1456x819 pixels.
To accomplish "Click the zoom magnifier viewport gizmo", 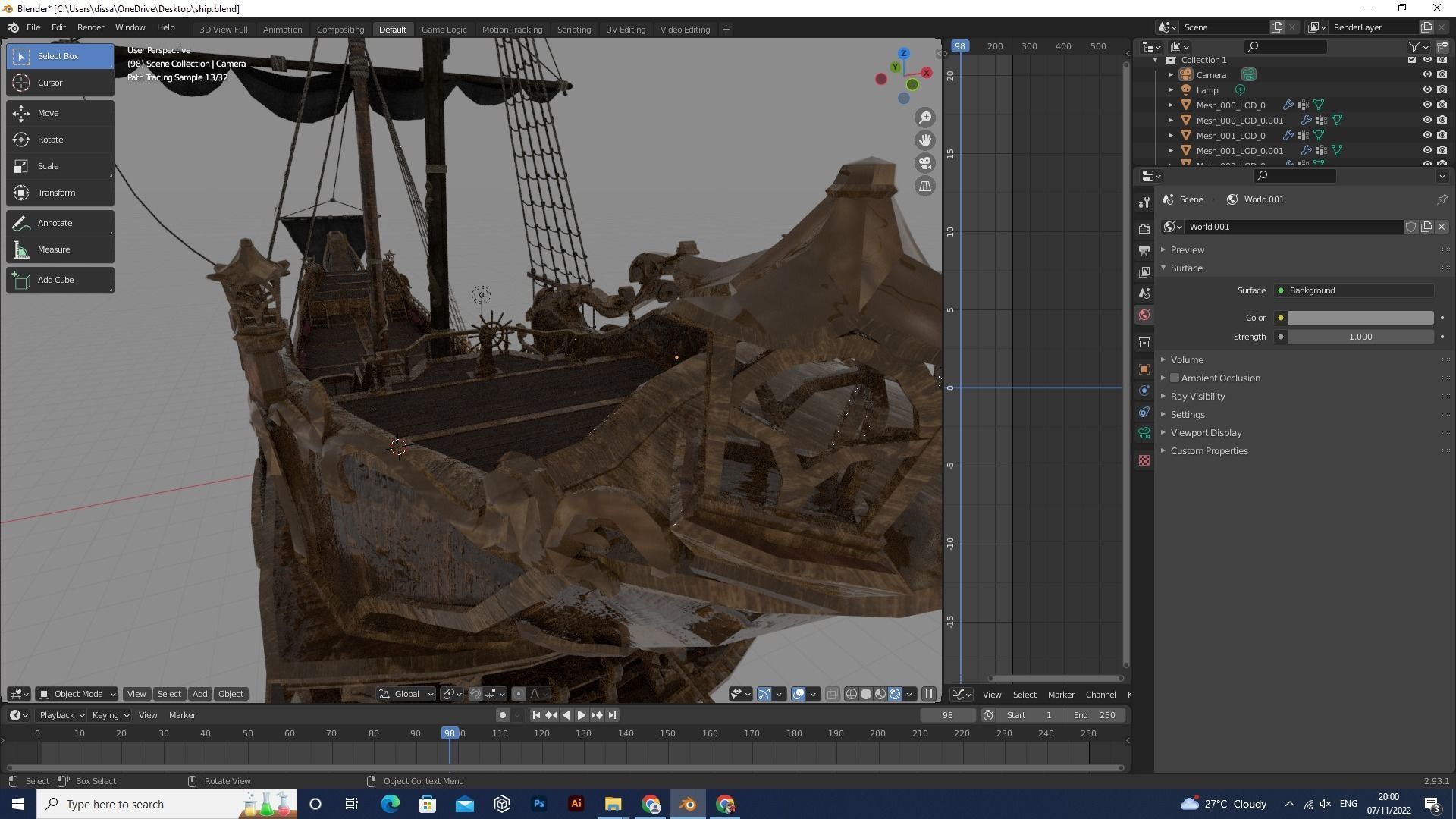I will pos(925,118).
